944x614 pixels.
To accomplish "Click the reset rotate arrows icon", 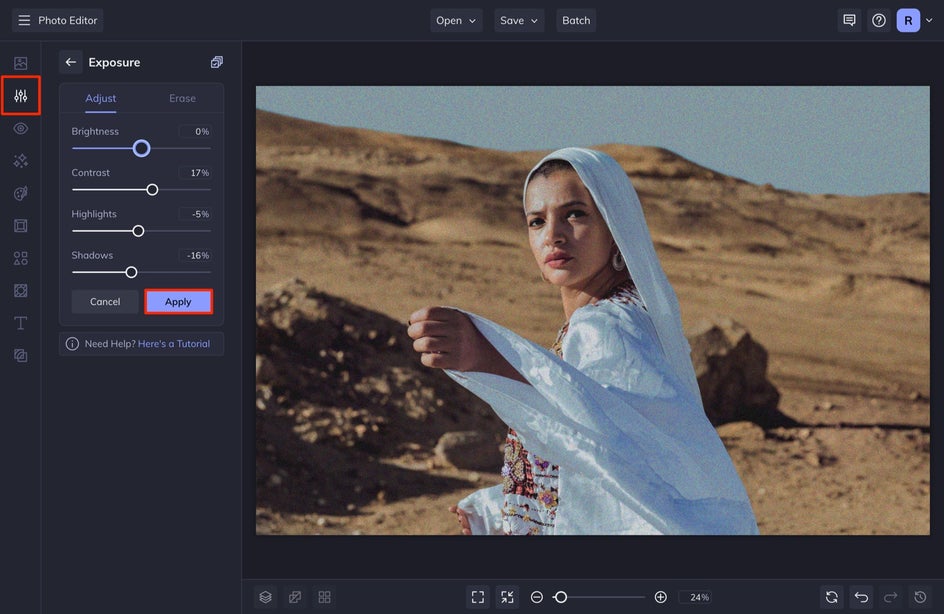I will (x=831, y=597).
